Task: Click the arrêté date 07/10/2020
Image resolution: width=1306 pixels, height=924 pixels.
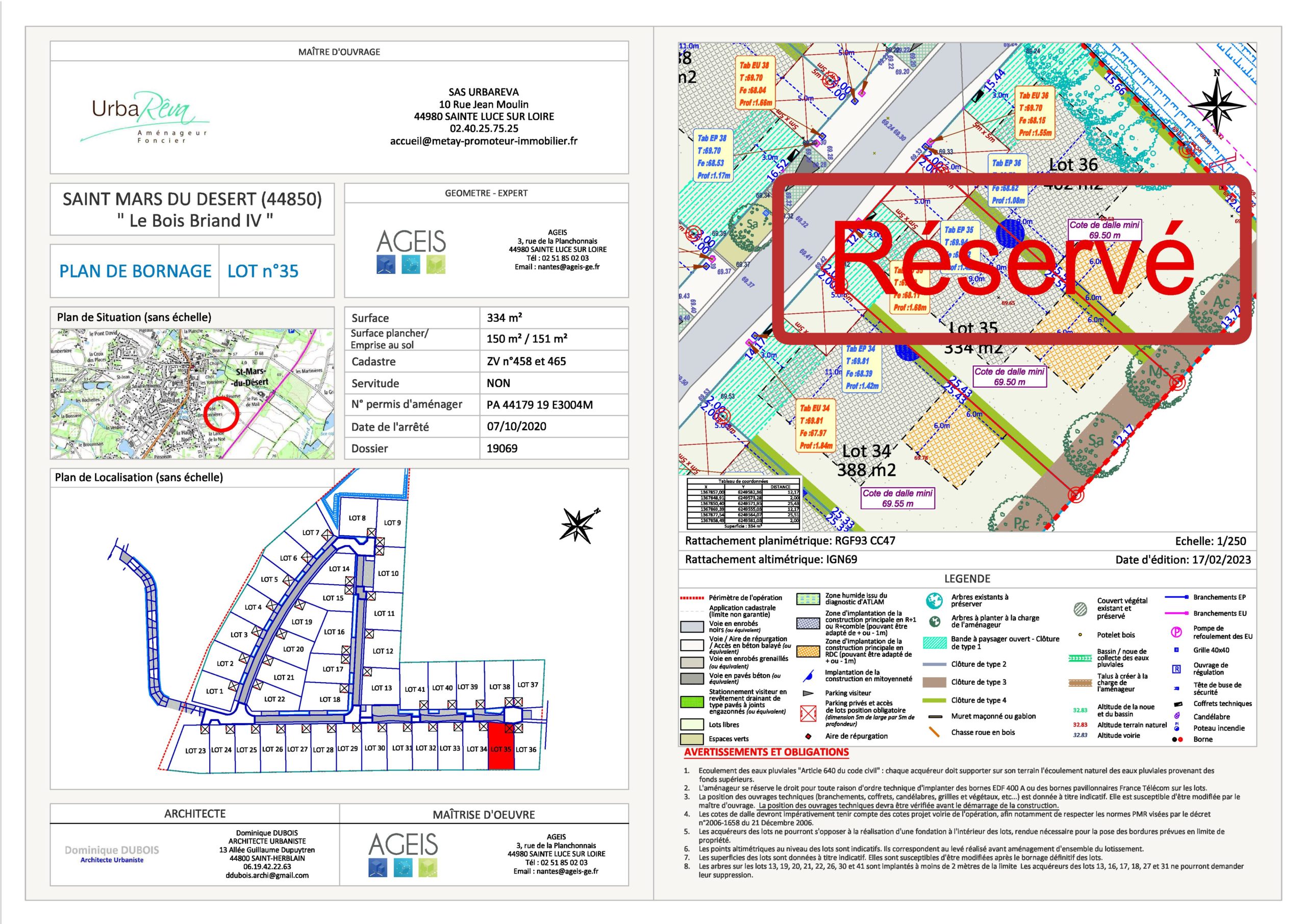Action: [x=516, y=427]
